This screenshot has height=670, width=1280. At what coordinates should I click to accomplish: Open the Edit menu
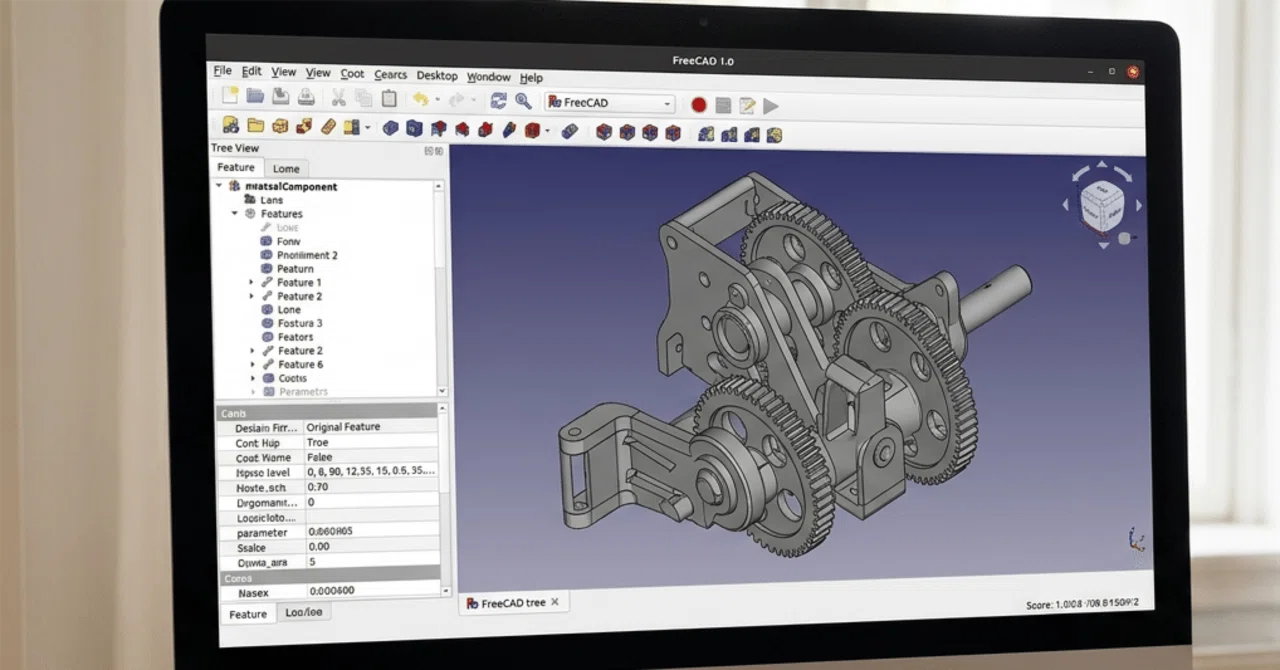(251, 72)
